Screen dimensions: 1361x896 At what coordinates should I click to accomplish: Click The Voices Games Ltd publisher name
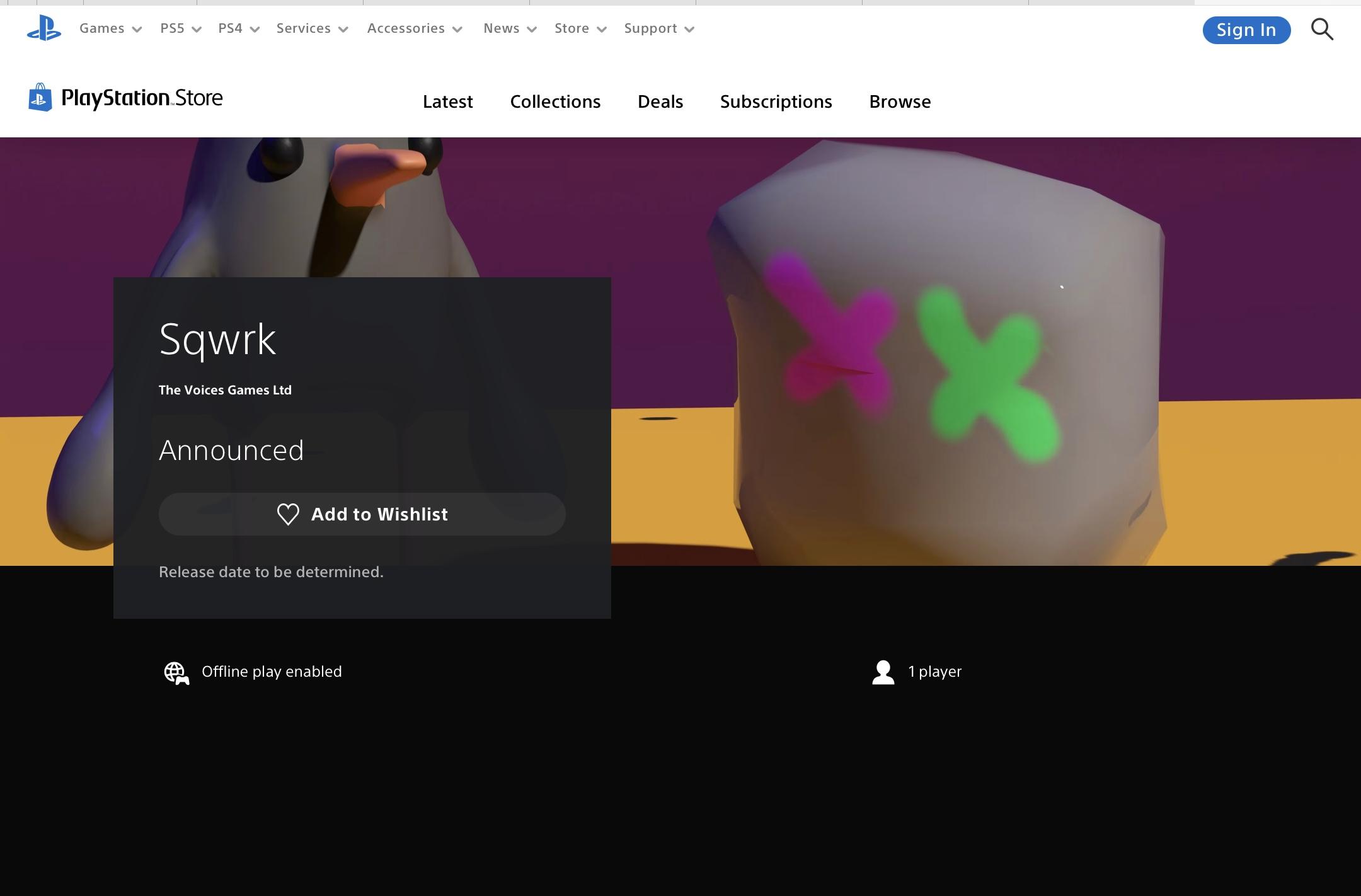pyautogui.click(x=225, y=390)
